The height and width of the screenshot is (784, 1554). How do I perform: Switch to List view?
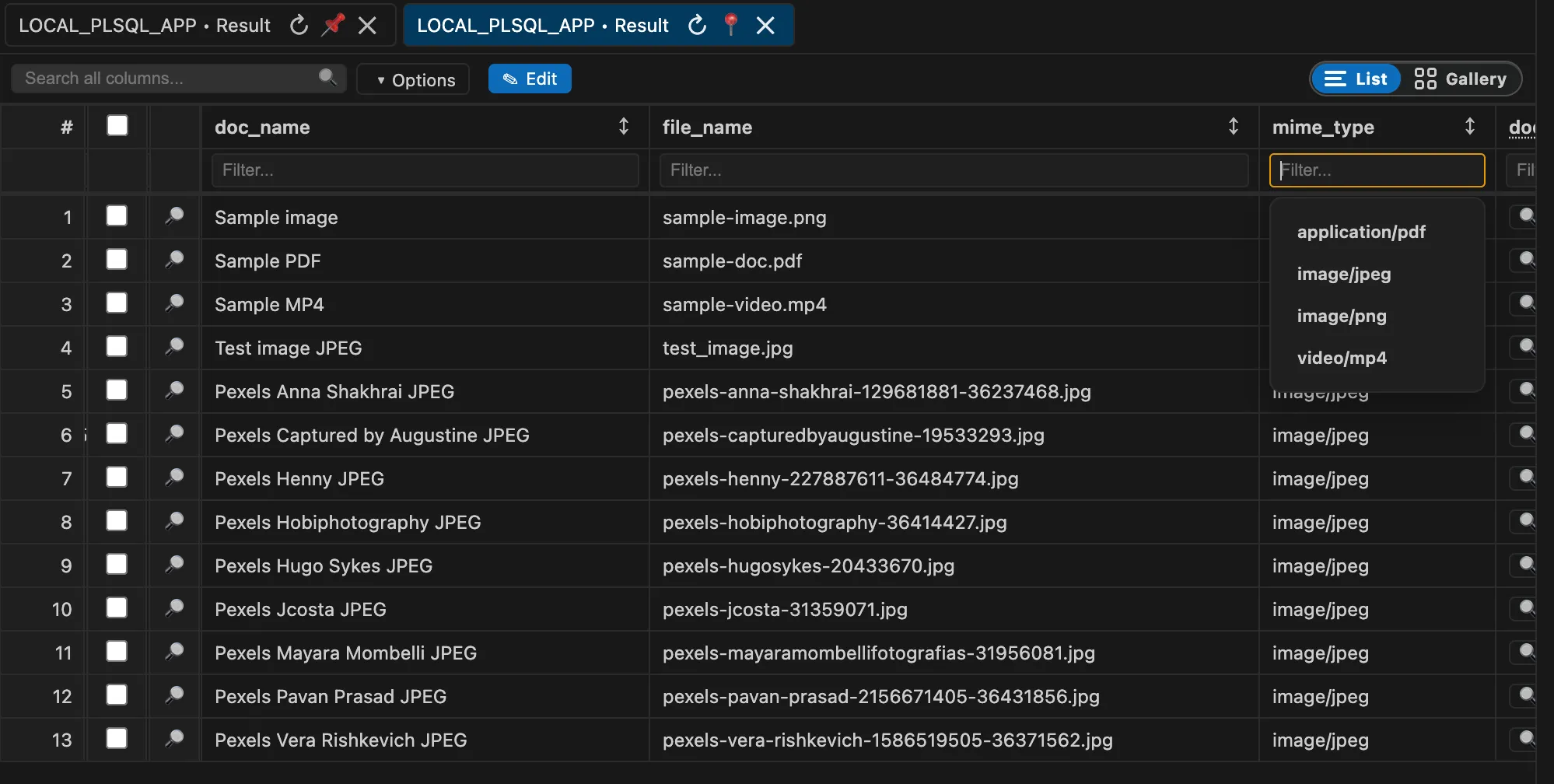(x=1356, y=79)
